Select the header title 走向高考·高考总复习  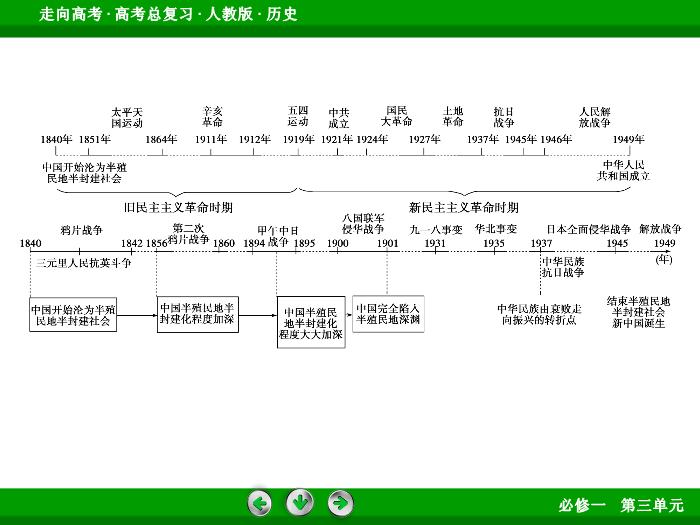point(116,14)
